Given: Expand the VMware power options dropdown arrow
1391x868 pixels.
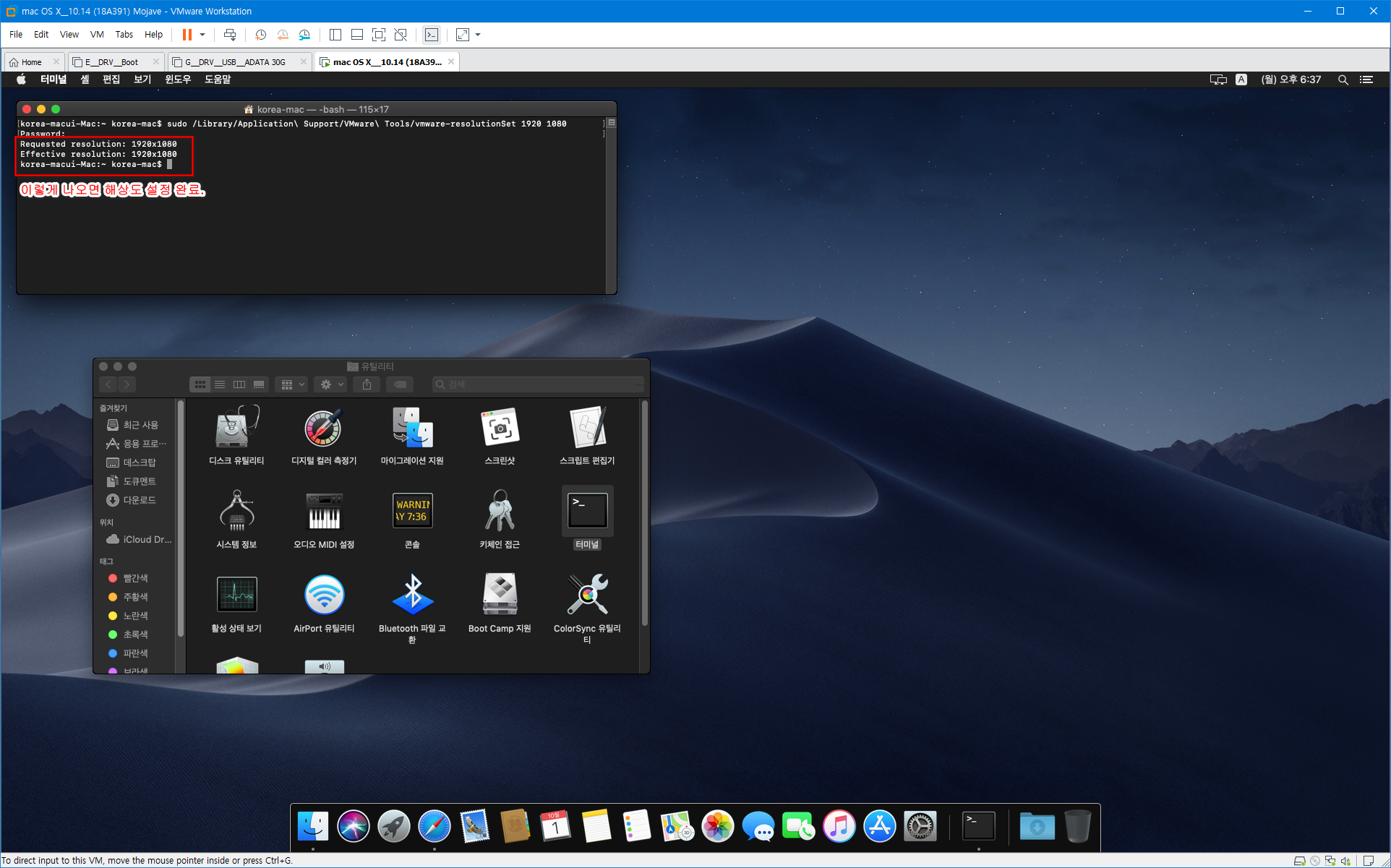Looking at the screenshot, I should coord(202,35).
